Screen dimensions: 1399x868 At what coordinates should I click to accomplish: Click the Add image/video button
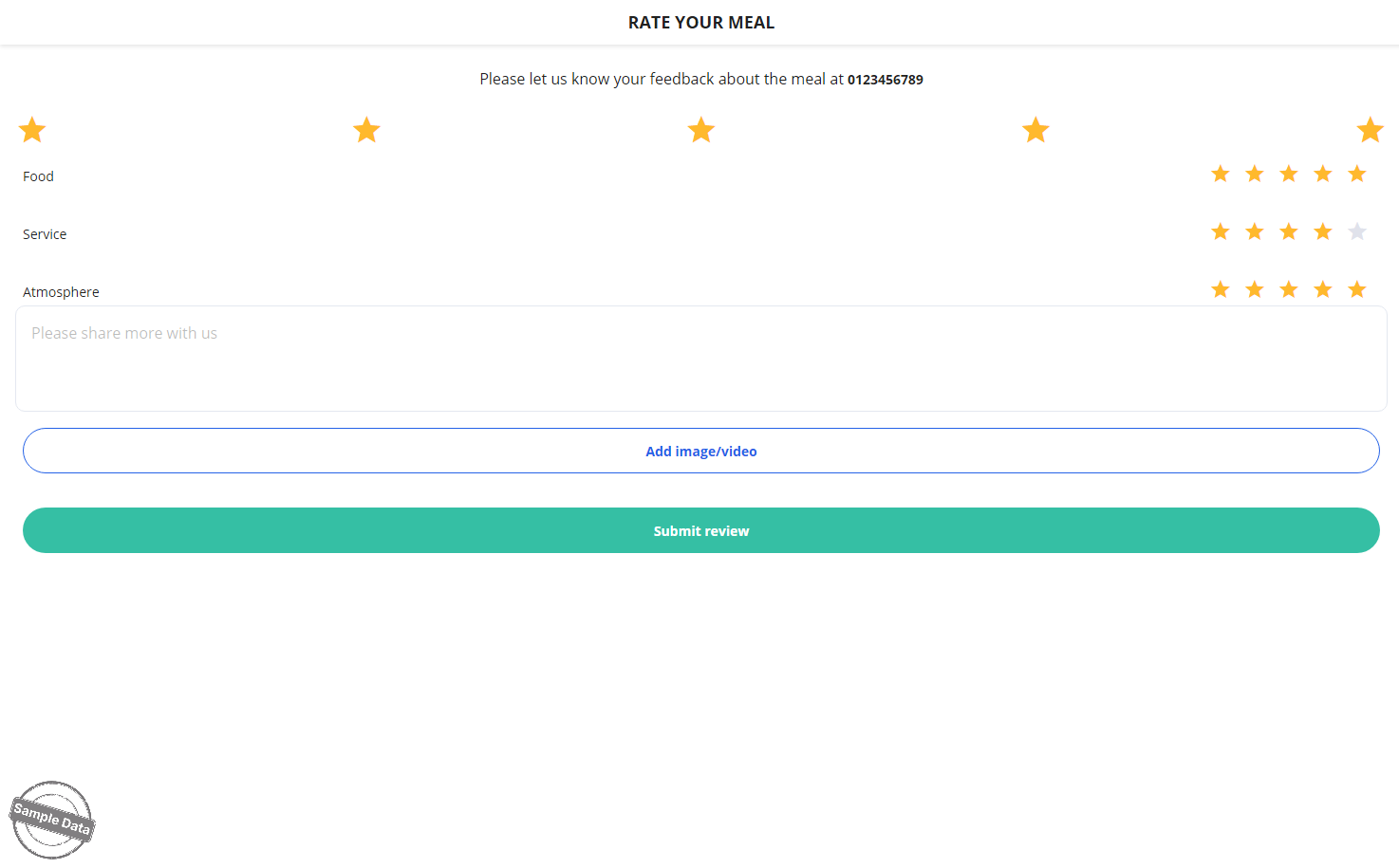[700, 451]
